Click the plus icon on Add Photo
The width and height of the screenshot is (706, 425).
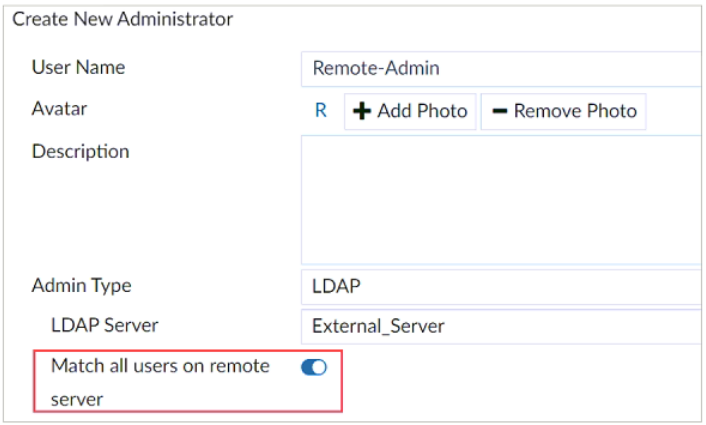coord(361,111)
